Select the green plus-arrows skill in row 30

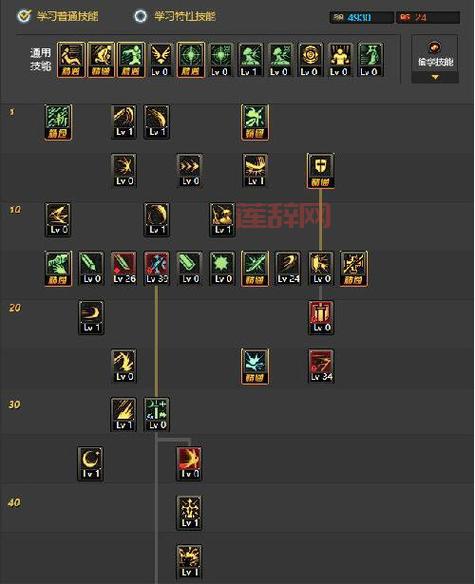tap(157, 415)
